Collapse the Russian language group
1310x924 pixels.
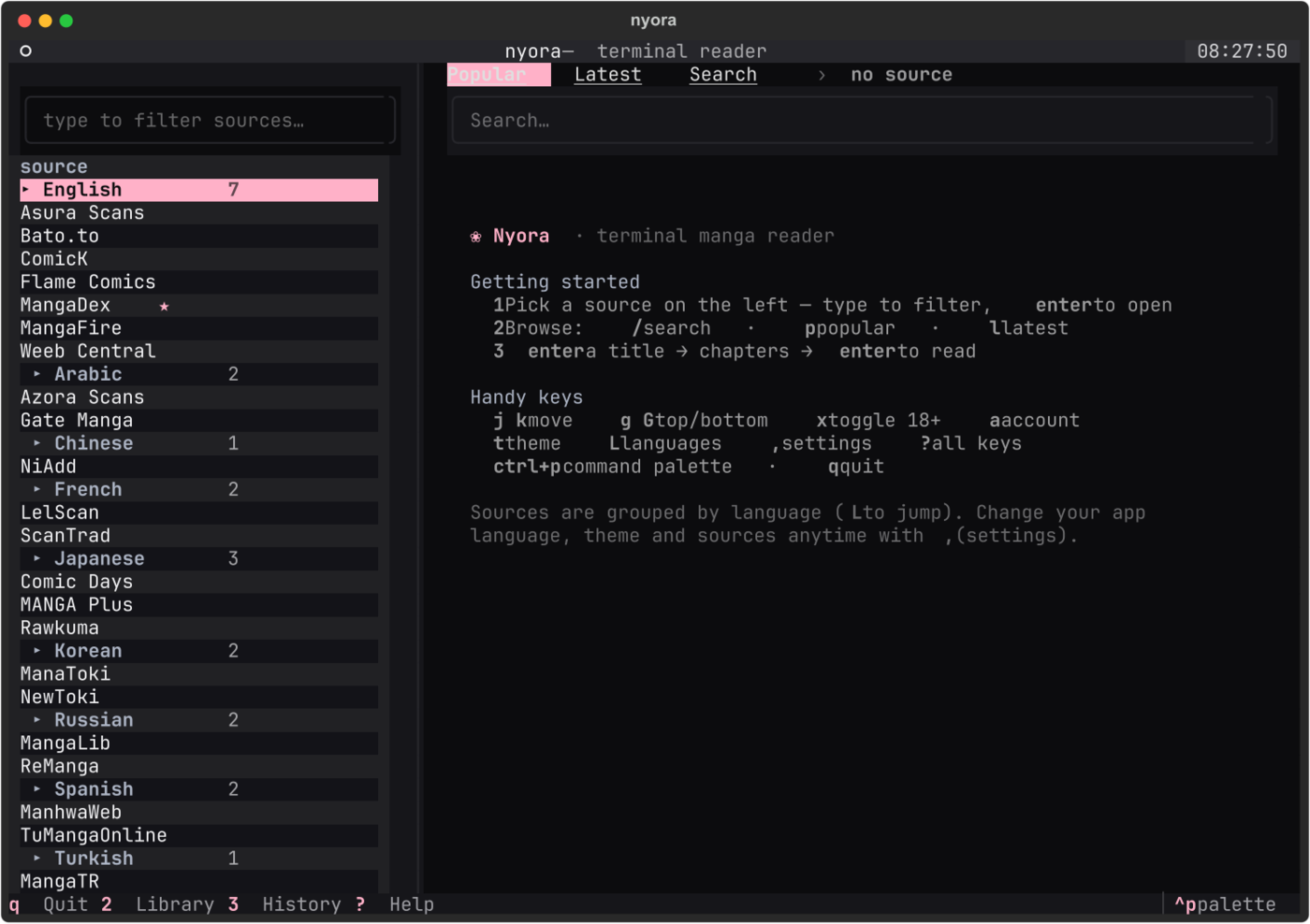pyautogui.click(x=199, y=720)
